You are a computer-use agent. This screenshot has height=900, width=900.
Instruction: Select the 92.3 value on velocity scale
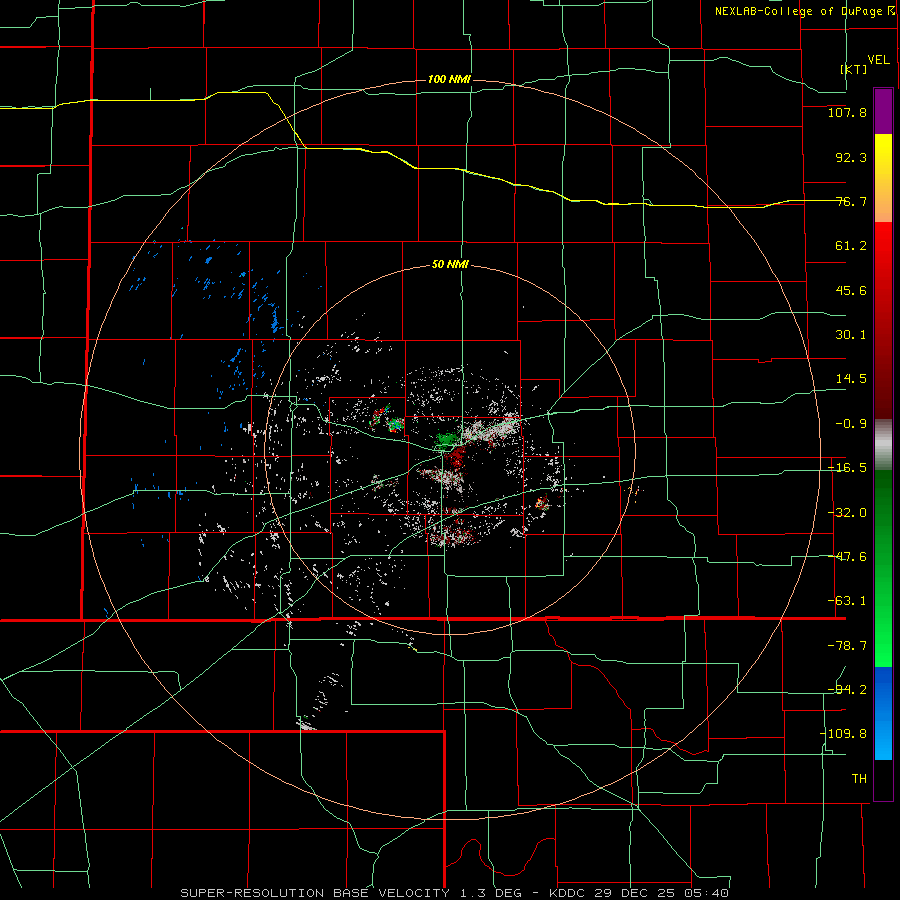pos(851,157)
